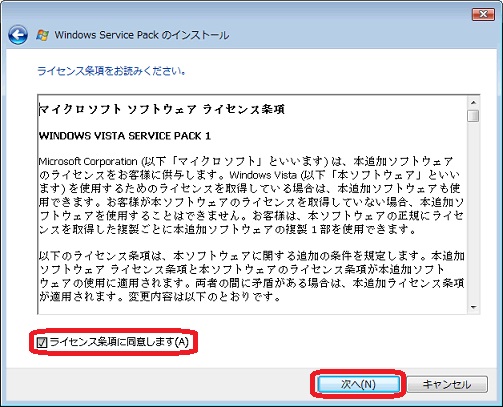Viewport: 503px width, 407px height.
Task: Click the paragraph starting with 以下のライセンス条項は
Action: click(x=251, y=276)
